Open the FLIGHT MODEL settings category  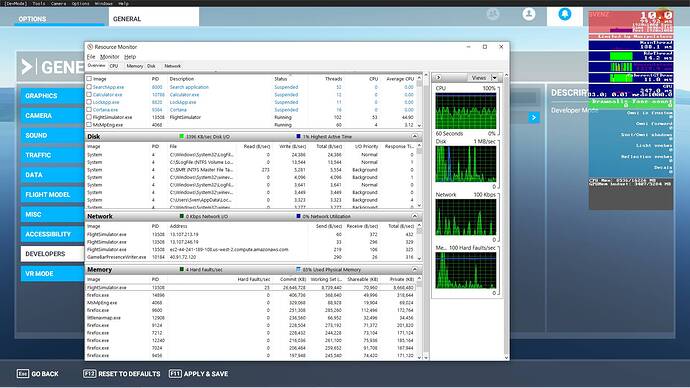pos(52,194)
